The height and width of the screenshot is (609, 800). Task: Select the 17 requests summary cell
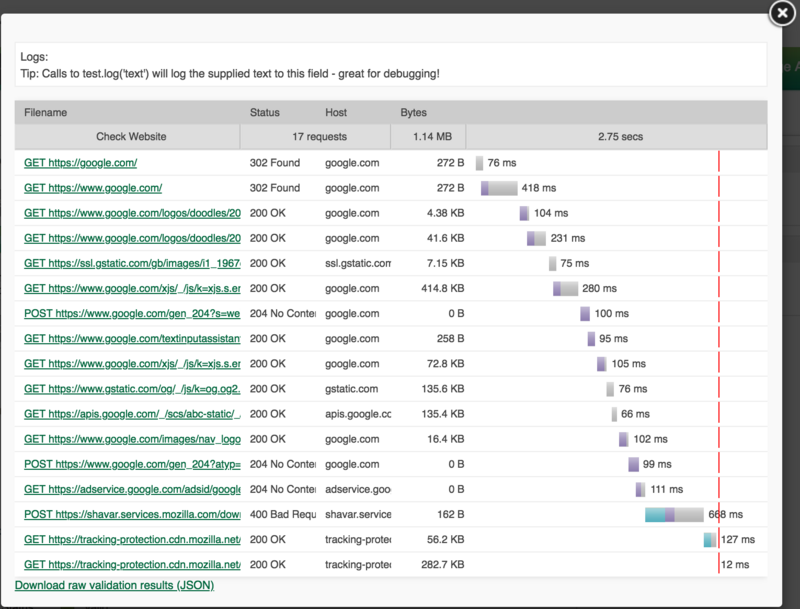click(316, 137)
